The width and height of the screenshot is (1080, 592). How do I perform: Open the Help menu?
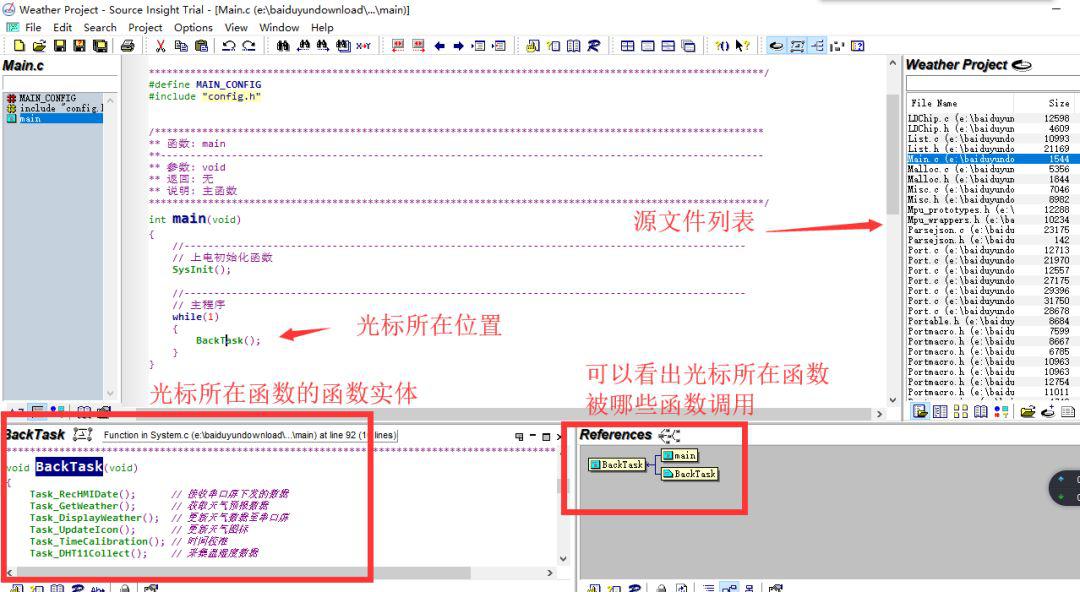(x=322, y=28)
